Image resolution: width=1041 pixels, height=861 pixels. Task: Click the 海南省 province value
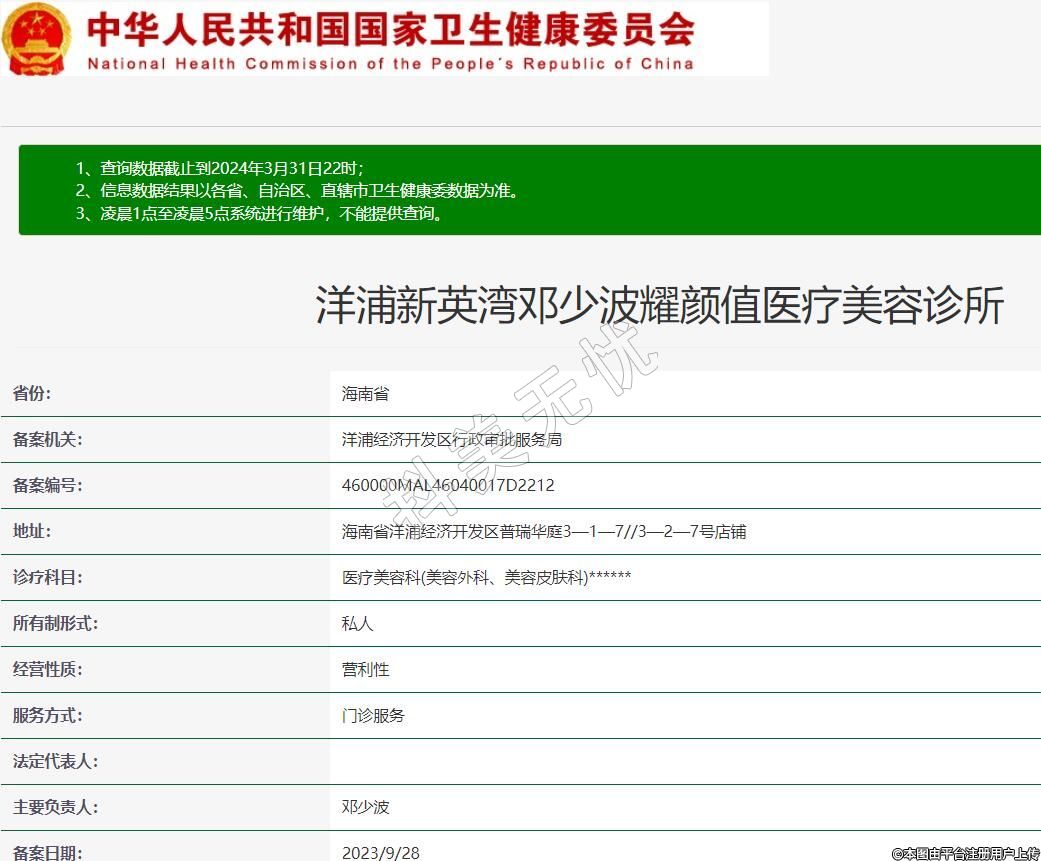pos(365,394)
